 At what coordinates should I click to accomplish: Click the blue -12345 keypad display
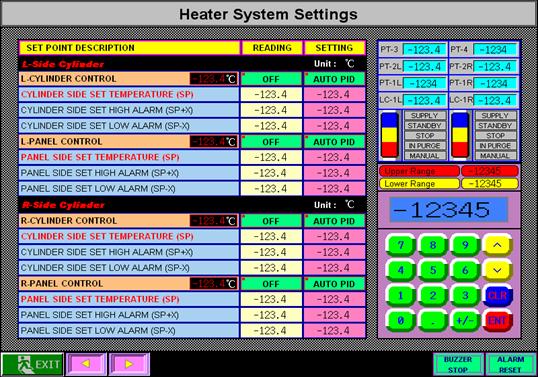(448, 210)
